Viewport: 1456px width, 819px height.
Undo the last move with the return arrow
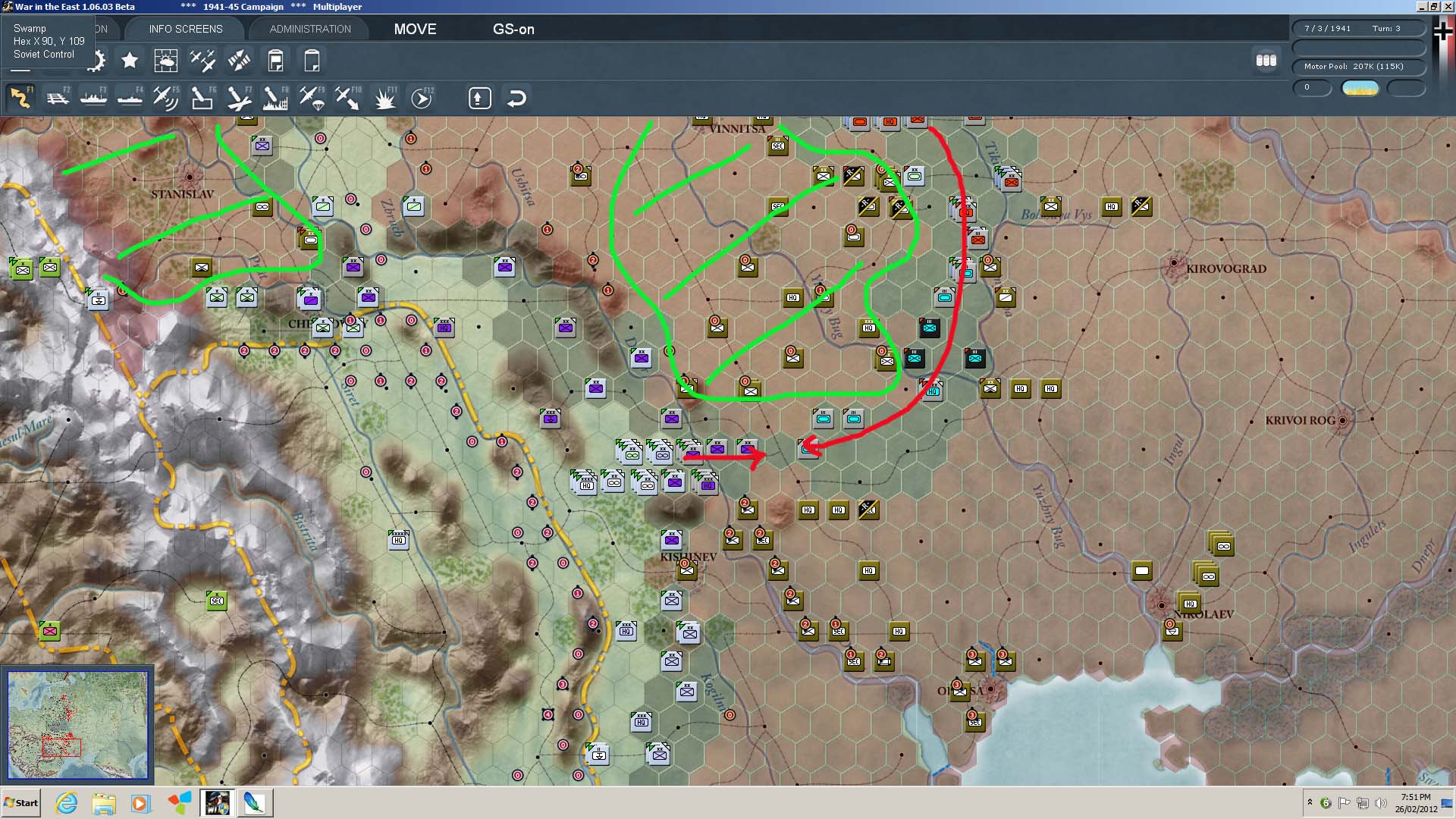click(516, 98)
